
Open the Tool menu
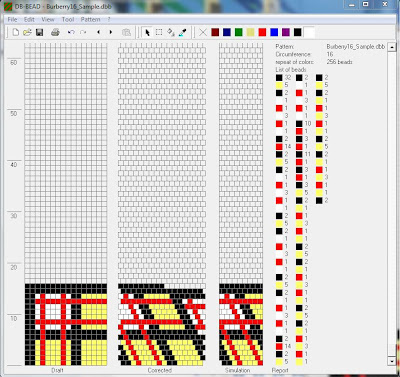click(68, 19)
